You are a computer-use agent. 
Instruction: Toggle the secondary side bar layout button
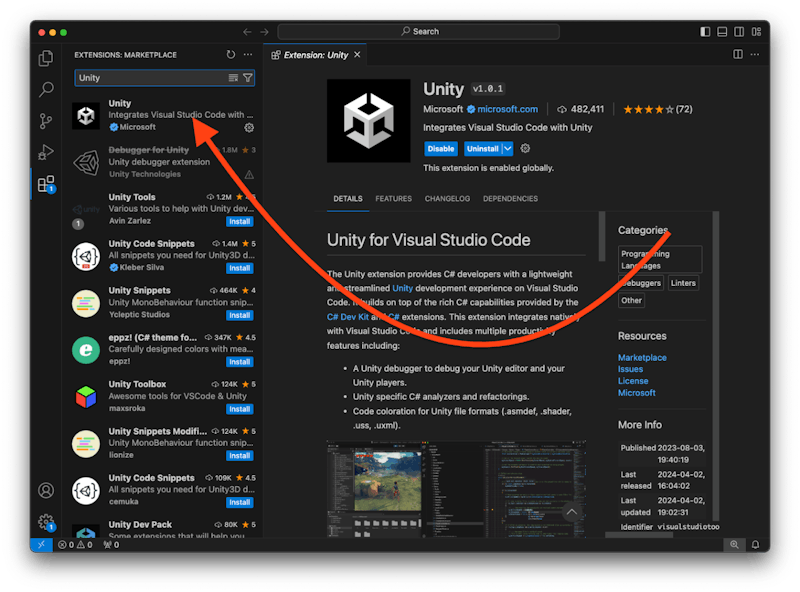[740, 31]
